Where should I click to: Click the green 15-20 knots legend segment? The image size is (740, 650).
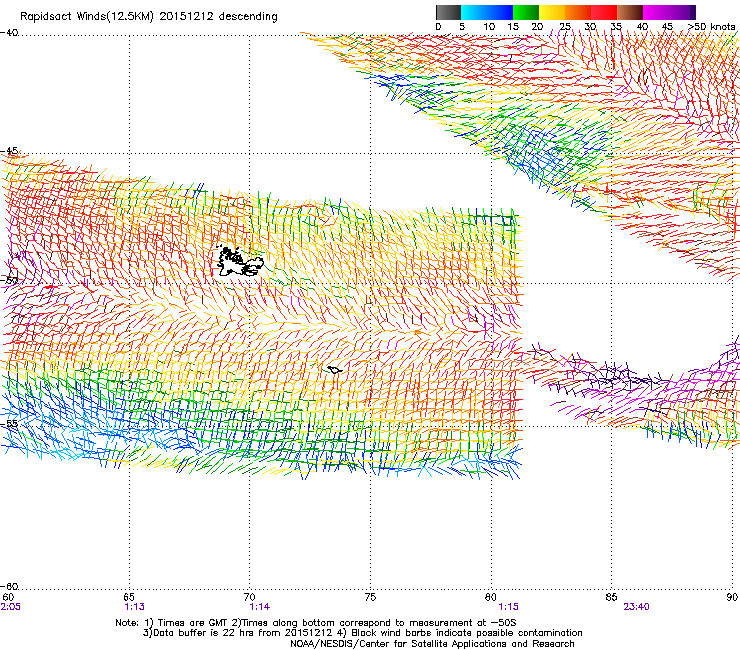click(526, 12)
